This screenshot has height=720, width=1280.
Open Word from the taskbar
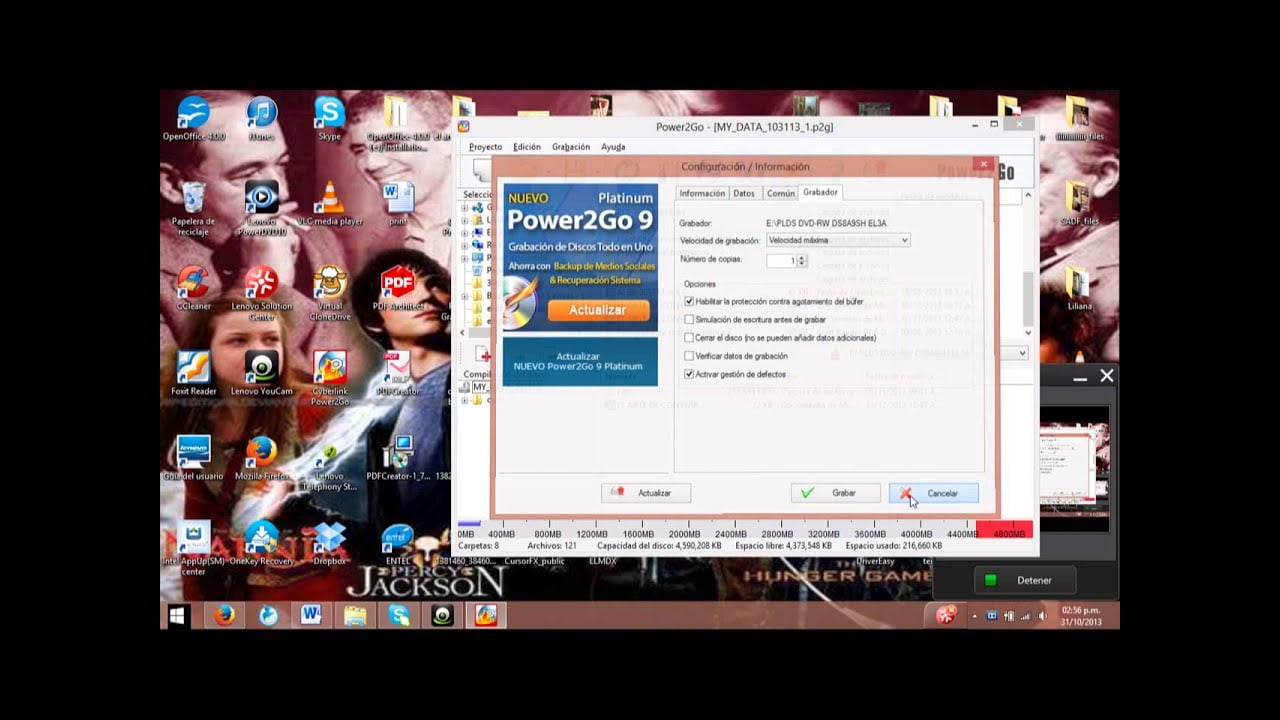tap(311, 615)
